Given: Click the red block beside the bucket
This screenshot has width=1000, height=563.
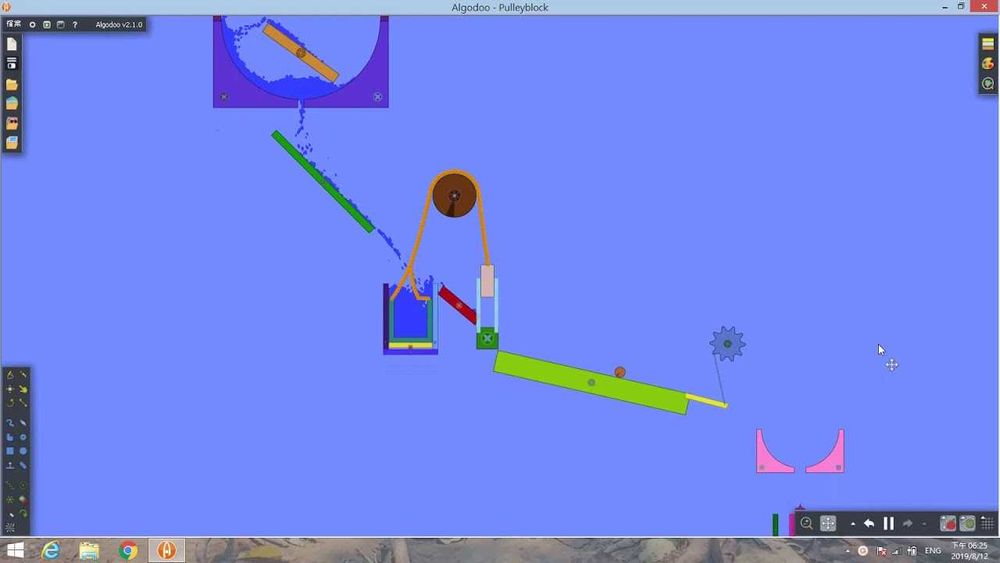Looking at the screenshot, I should (458, 305).
